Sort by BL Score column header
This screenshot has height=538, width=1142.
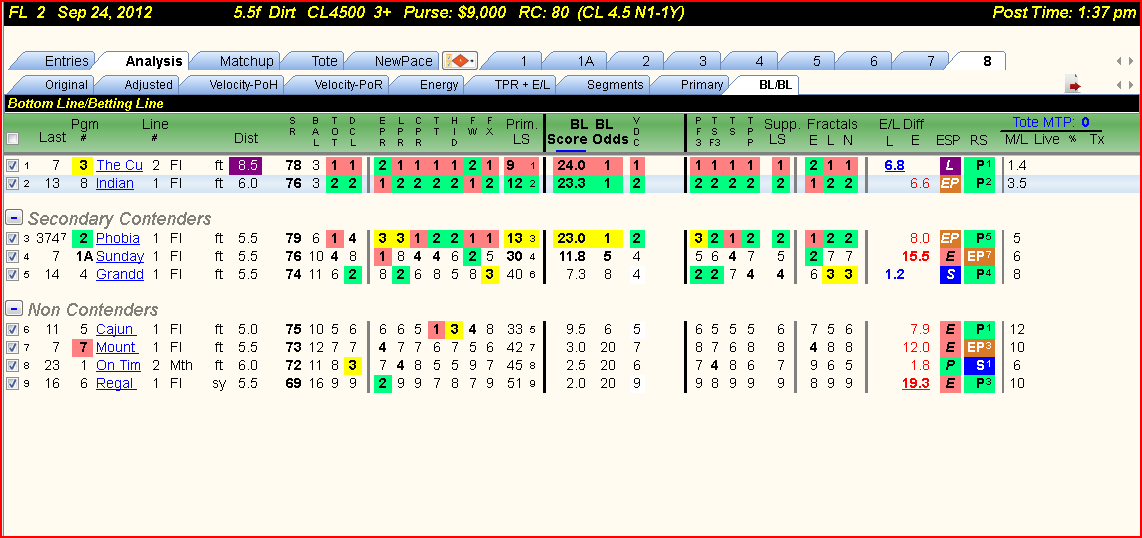566,132
